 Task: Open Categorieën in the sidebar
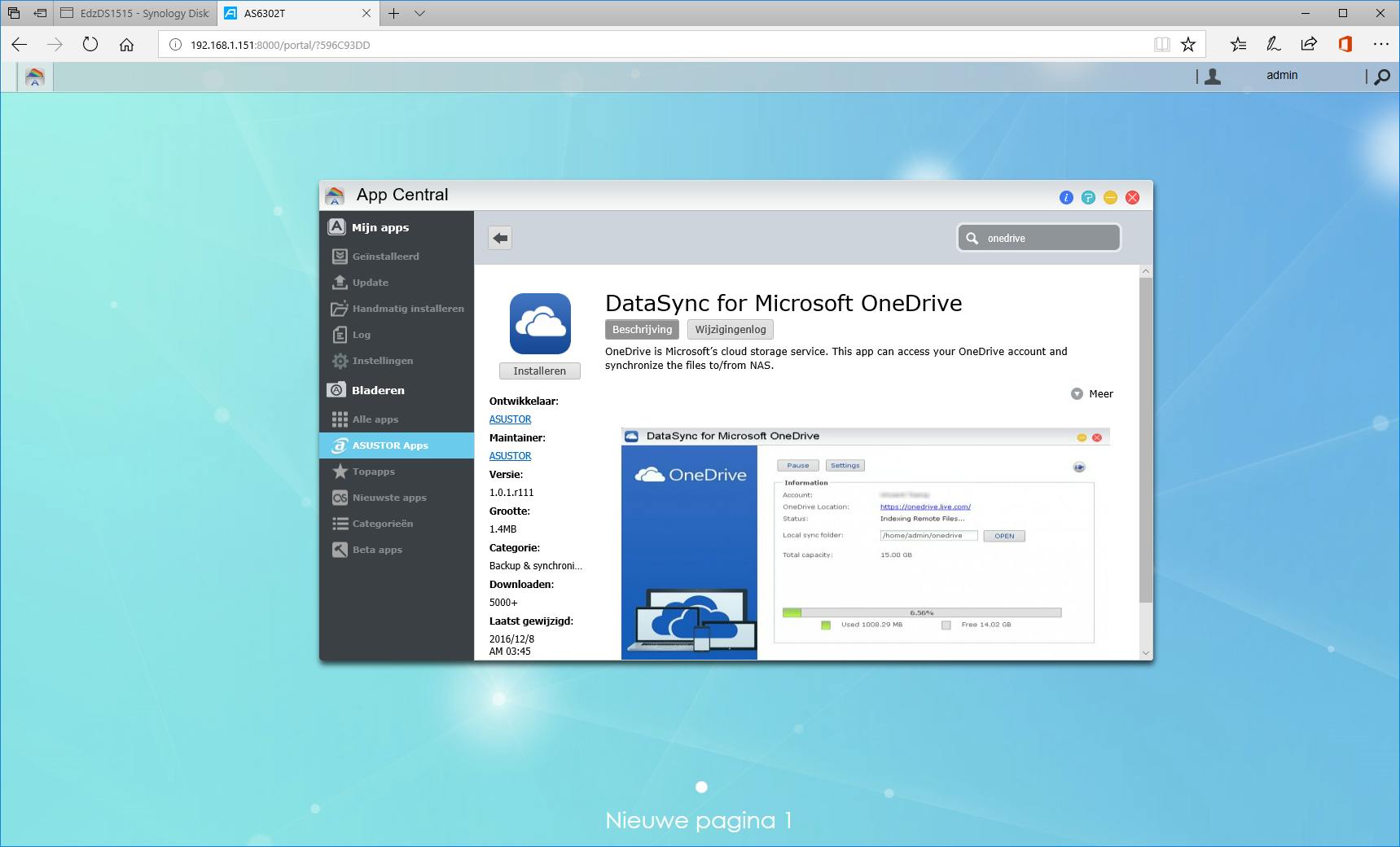click(x=397, y=524)
